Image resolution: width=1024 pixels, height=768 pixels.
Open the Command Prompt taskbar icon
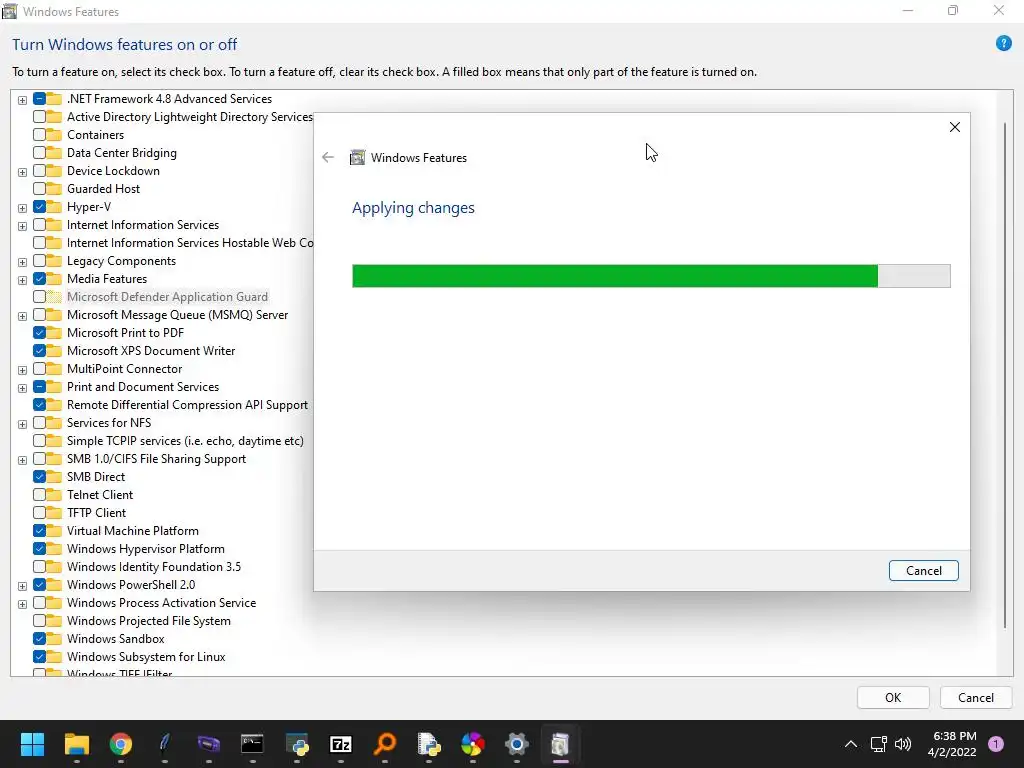click(252, 744)
